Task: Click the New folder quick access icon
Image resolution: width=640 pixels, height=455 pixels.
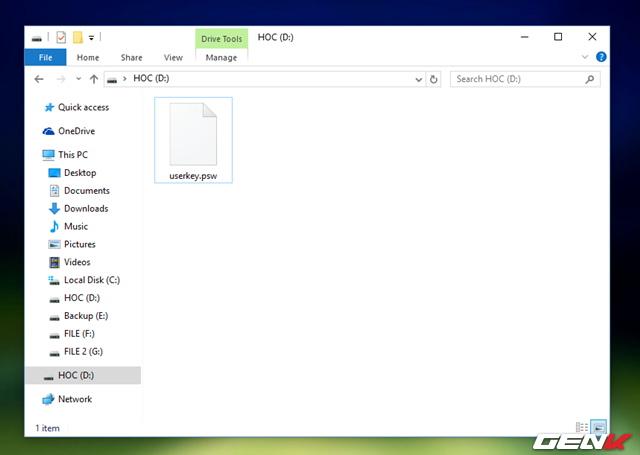Action: pos(78,38)
